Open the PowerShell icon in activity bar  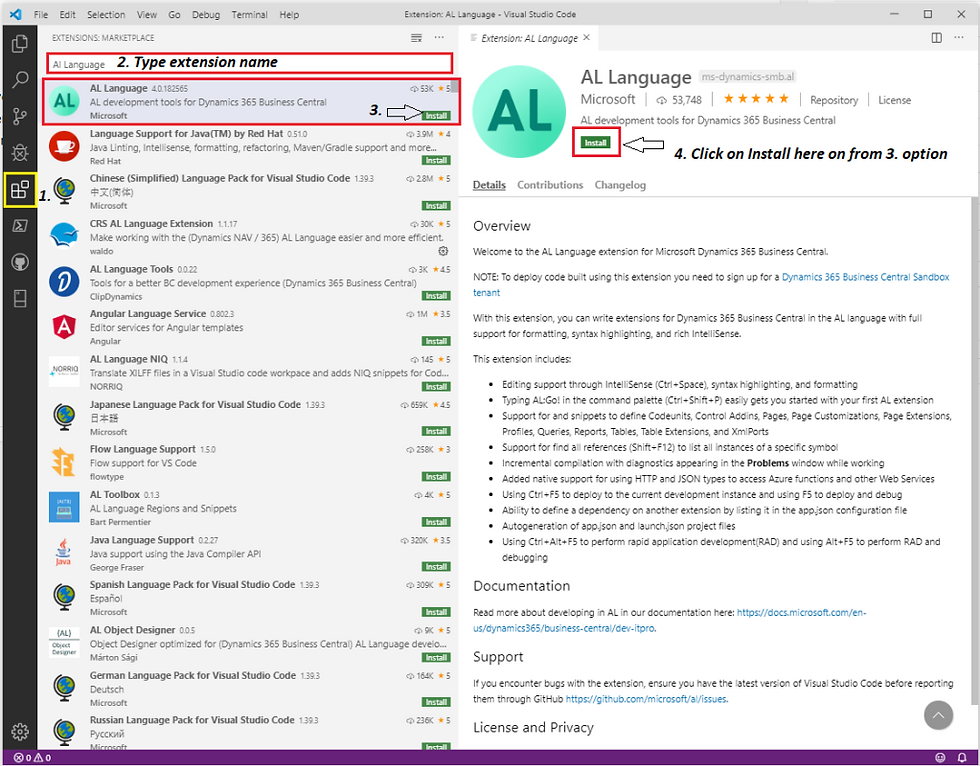click(20, 226)
